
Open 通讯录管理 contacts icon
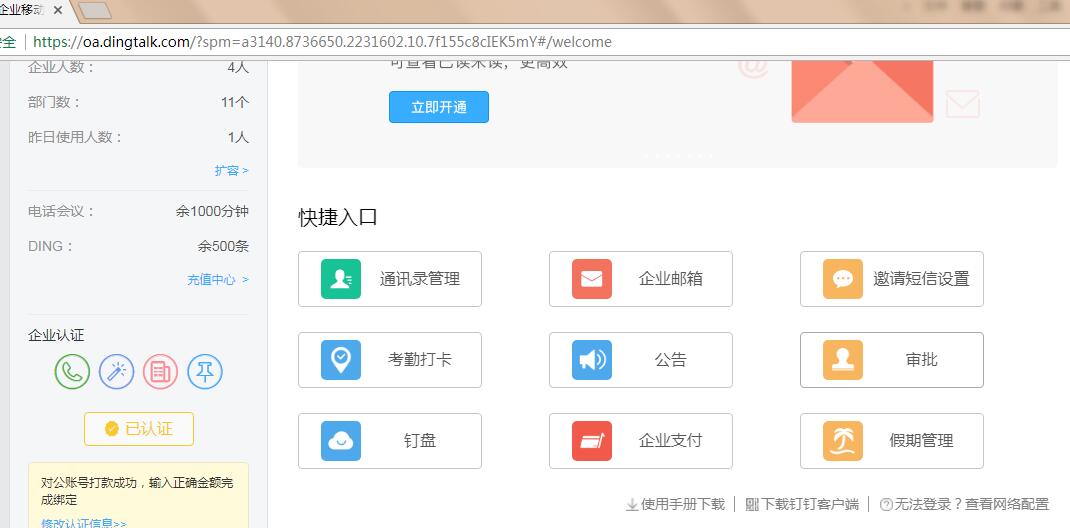[x=341, y=279]
